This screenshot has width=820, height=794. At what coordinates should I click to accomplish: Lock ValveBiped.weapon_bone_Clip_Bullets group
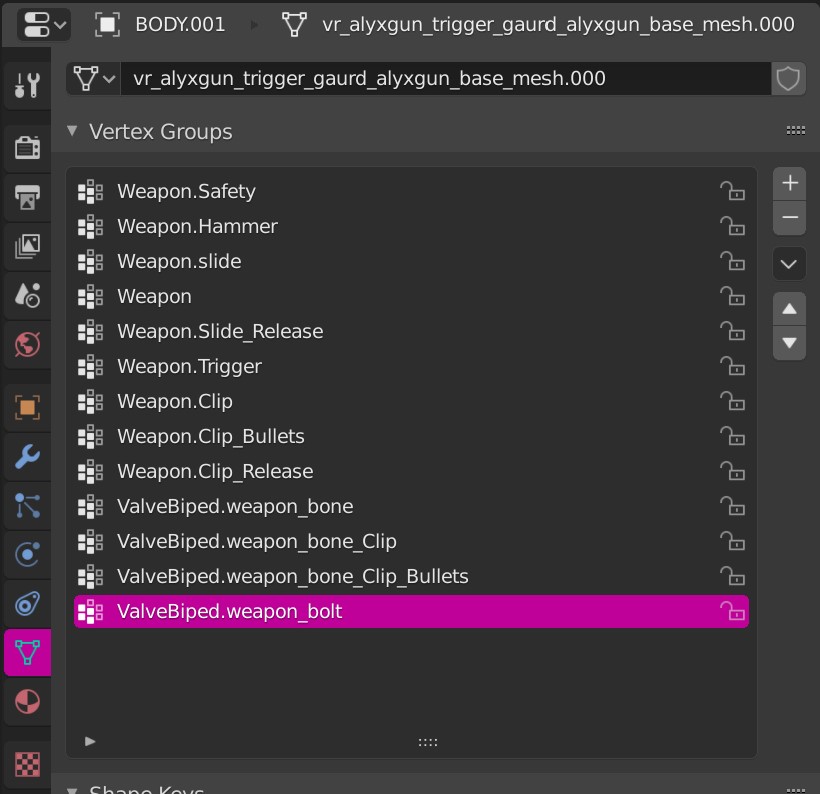[x=732, y=577]
